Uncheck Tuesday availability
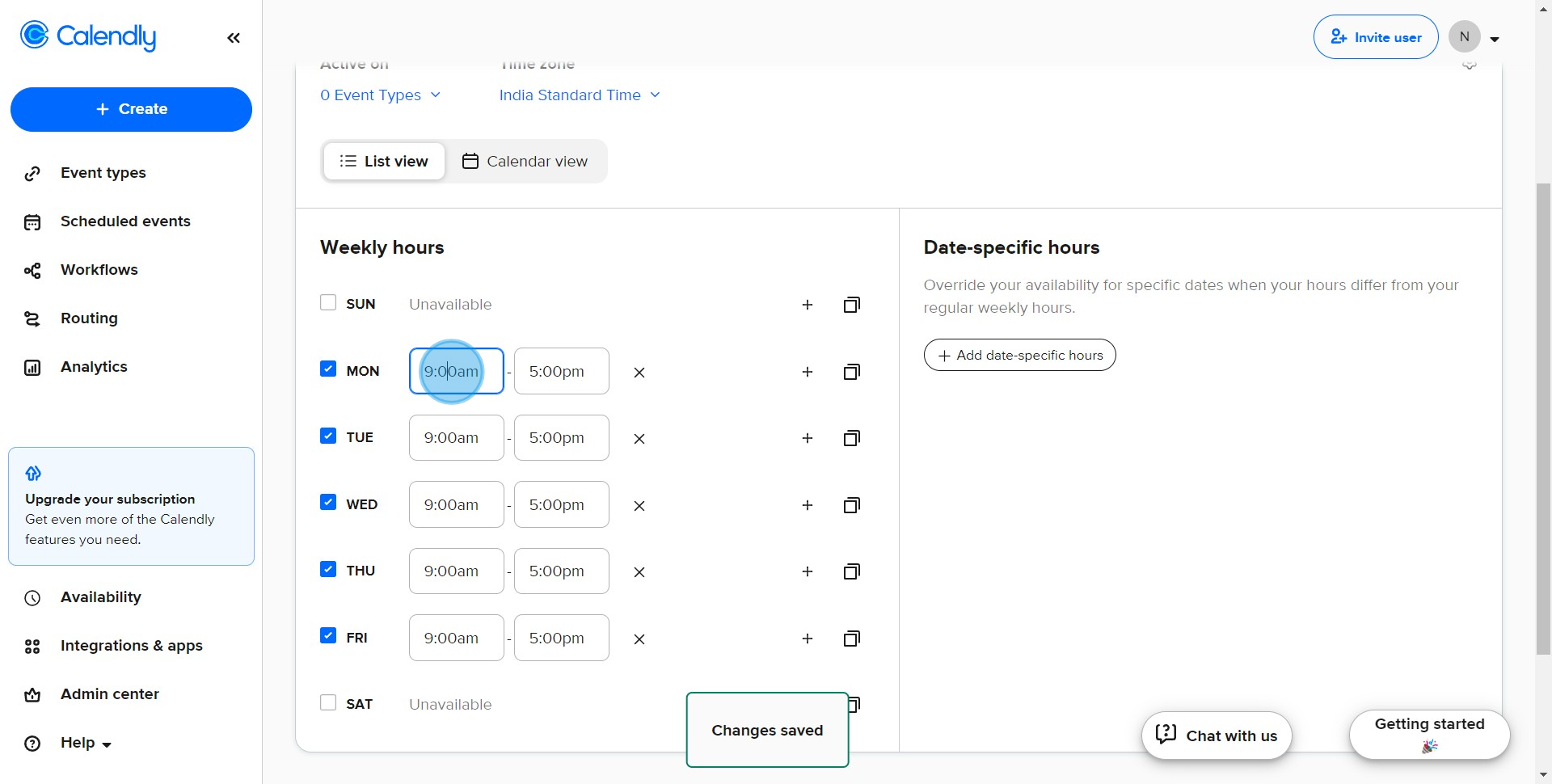The width and height of the screenshot is (1552, 784). [x=328, y=436]
